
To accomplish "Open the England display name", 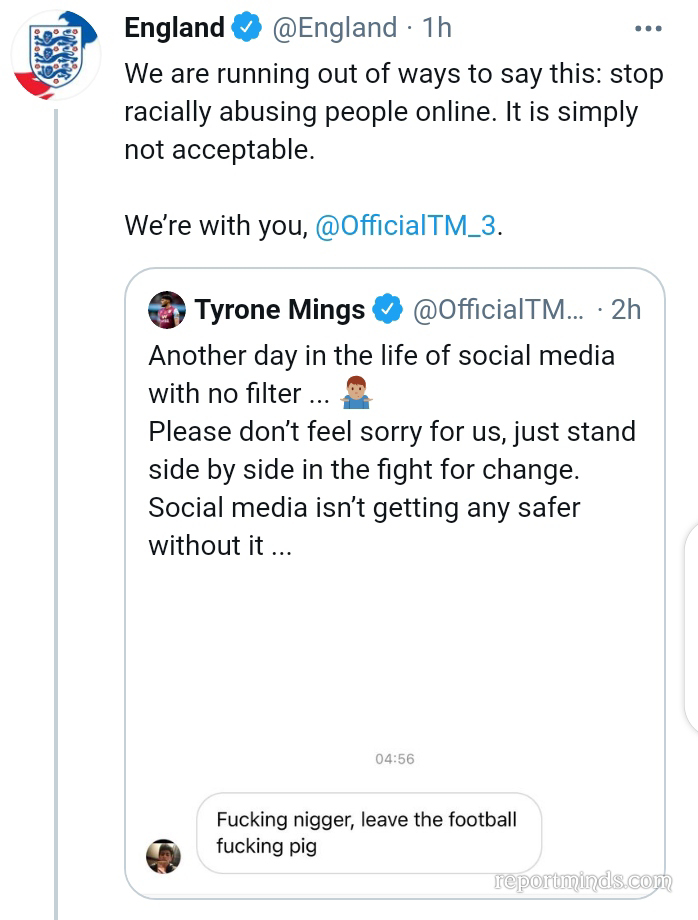I will pyautogui.click(x=174, y=28).
